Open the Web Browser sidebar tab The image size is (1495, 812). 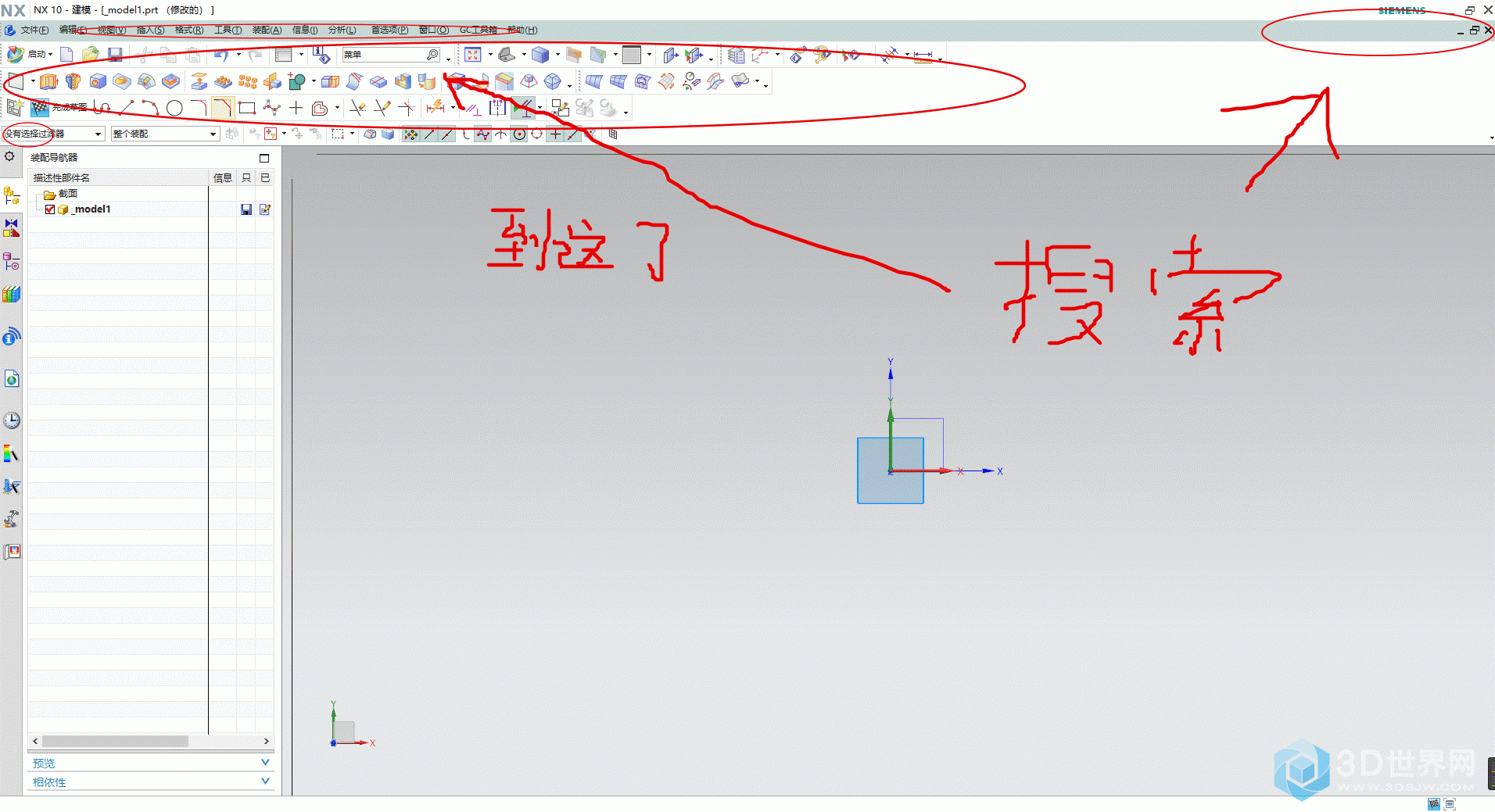point(12,379)
